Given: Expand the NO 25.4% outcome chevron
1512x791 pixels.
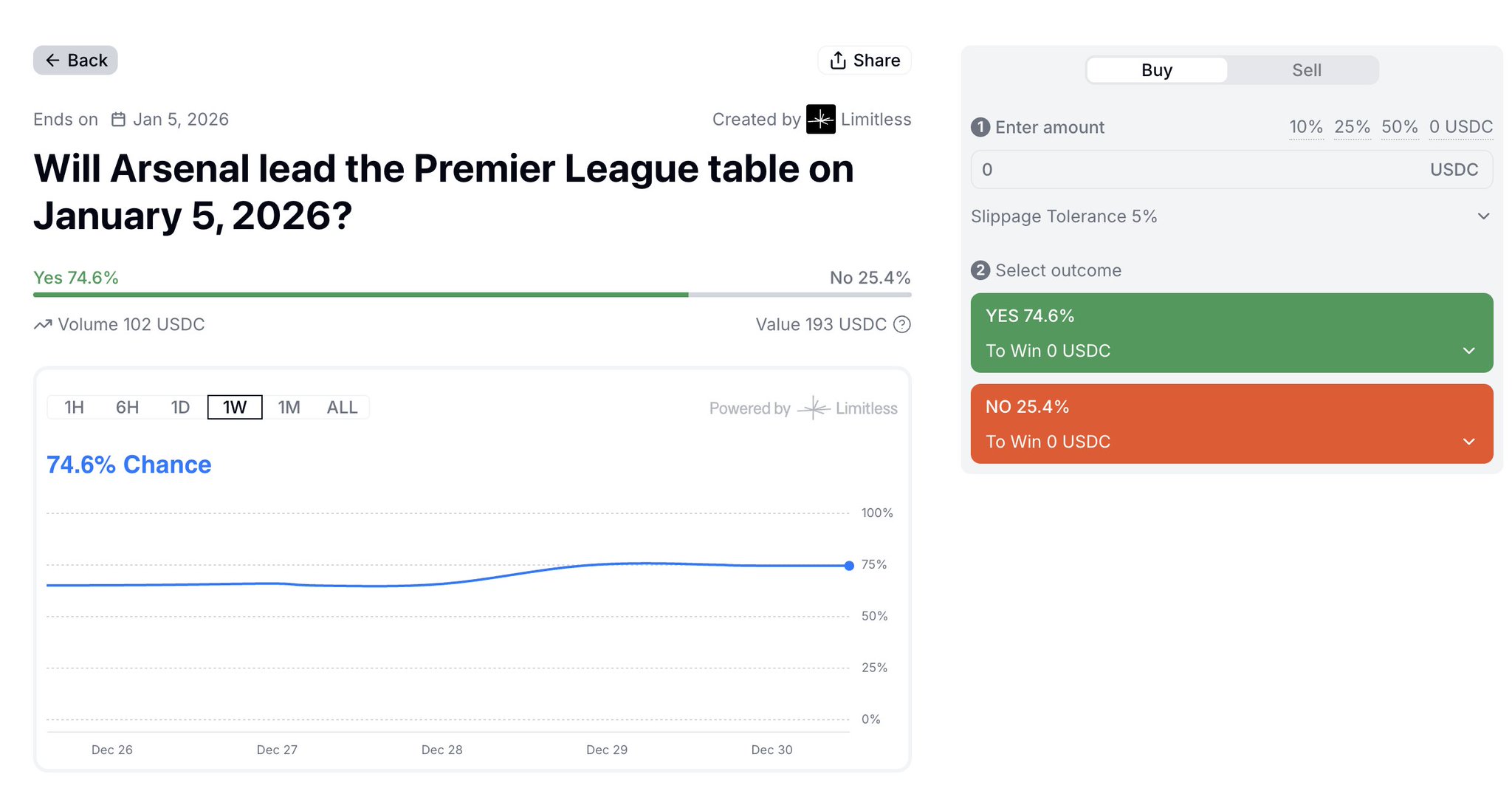Looking at the screenshot, I should (1468, 442).
